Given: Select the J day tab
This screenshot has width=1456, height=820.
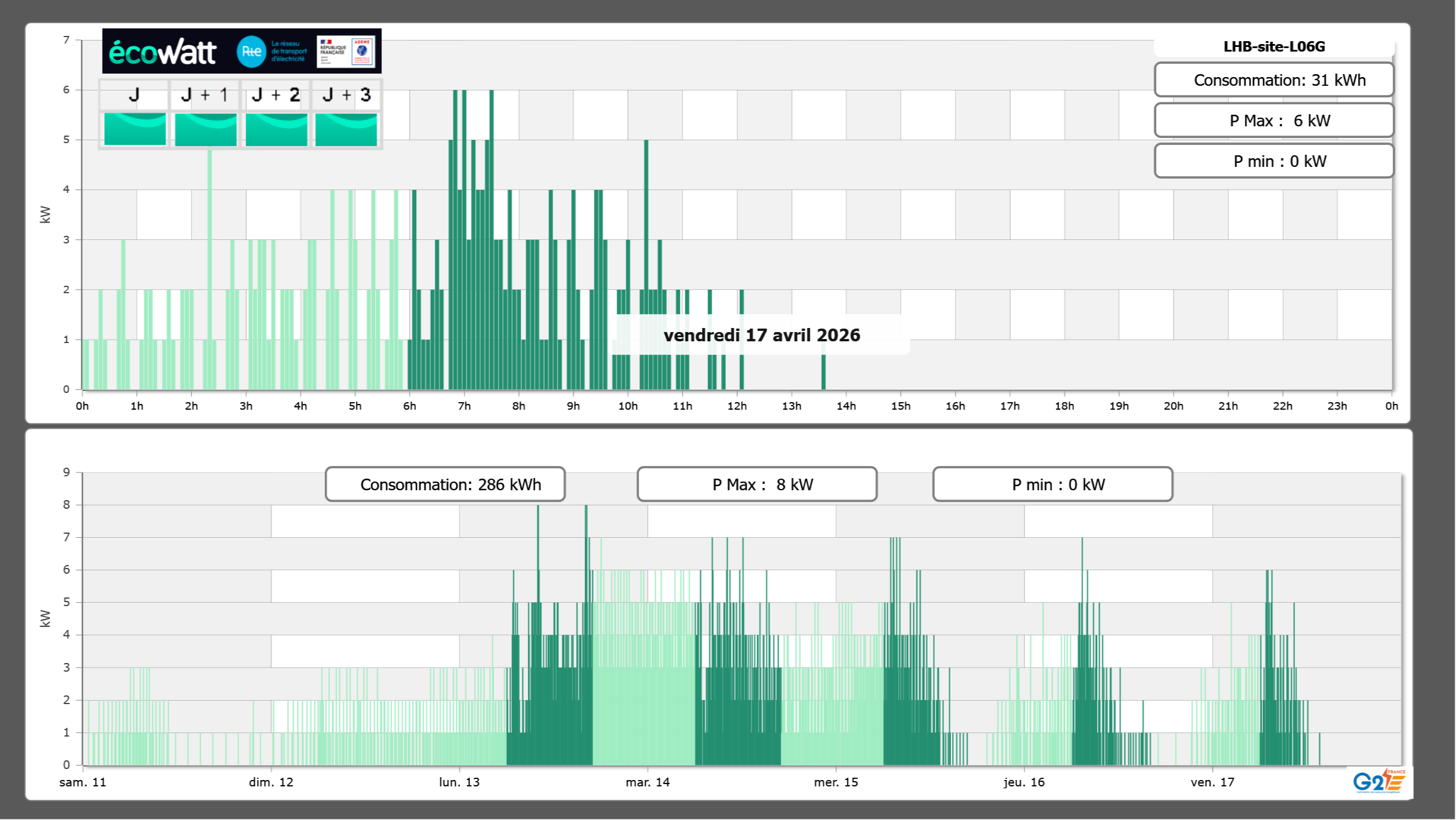Looking at the screenshot, I should [134, 95].
